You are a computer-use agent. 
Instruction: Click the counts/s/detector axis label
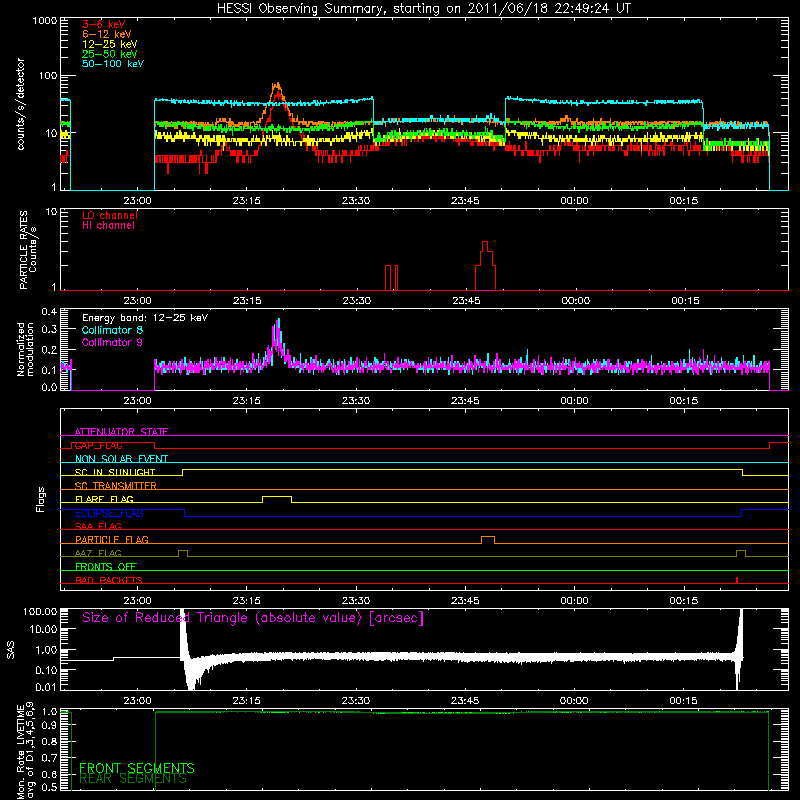[x=21, y=104]
